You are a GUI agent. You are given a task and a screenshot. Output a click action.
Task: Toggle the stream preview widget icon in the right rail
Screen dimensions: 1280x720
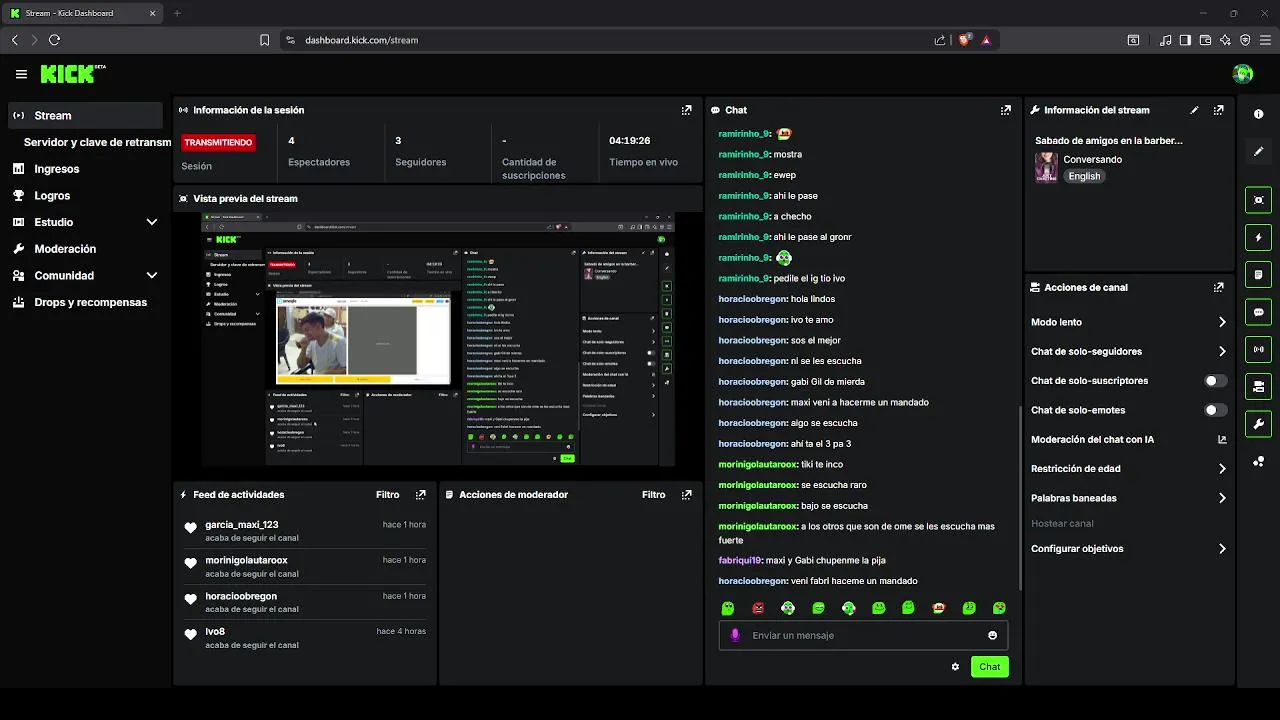tap(1258, 200)
